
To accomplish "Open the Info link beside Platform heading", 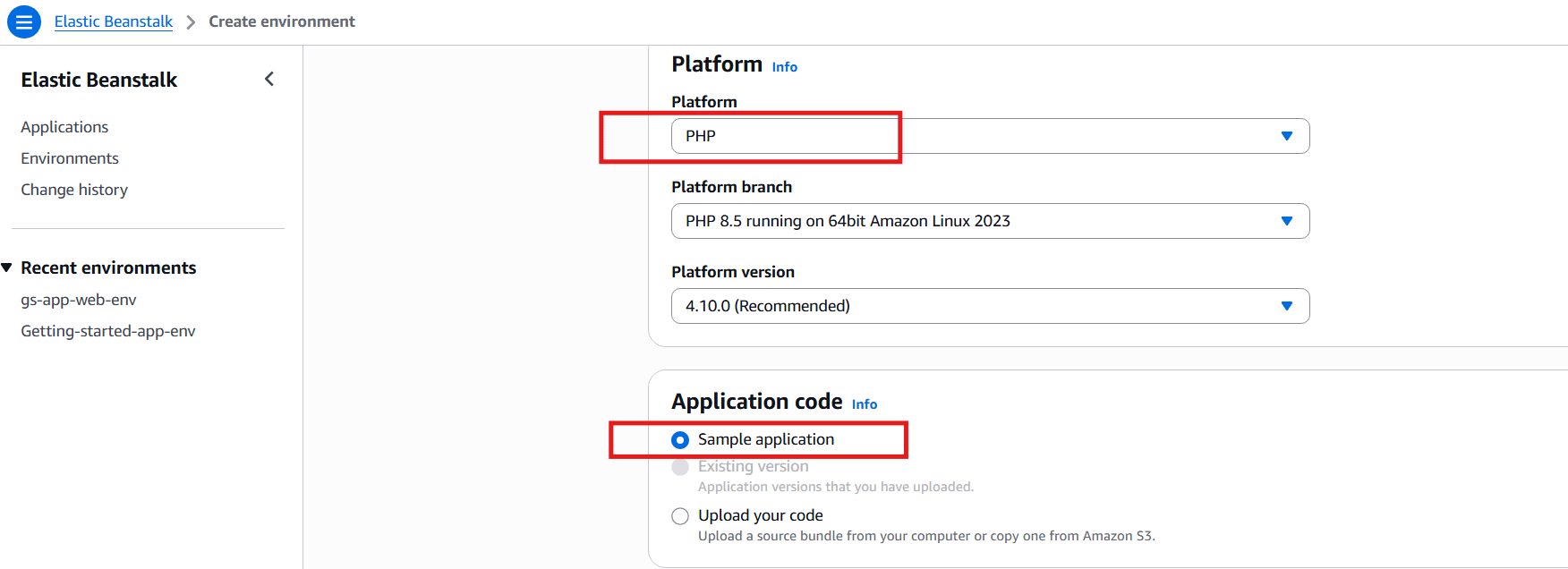I will click(784, 67).
